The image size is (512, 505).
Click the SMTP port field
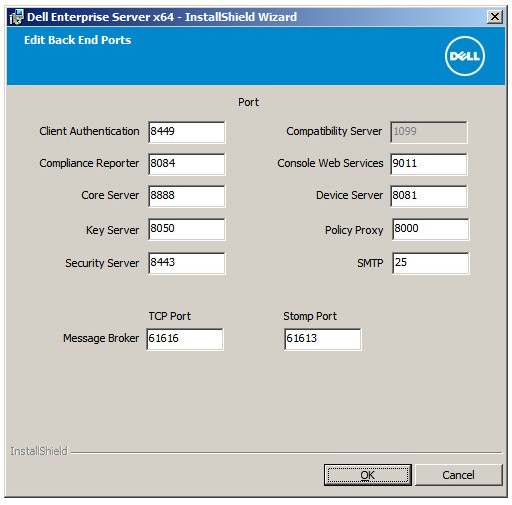pyautogui.click(x=430, y=263)
